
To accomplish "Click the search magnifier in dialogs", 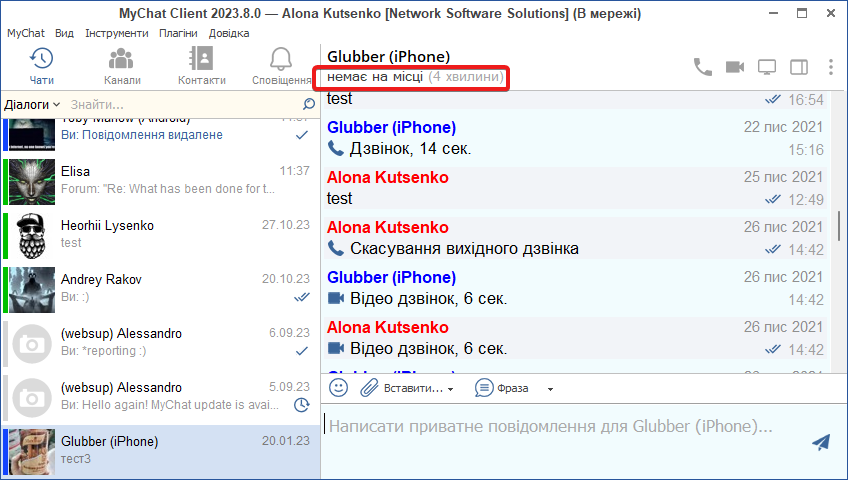I will click(309, 104).
